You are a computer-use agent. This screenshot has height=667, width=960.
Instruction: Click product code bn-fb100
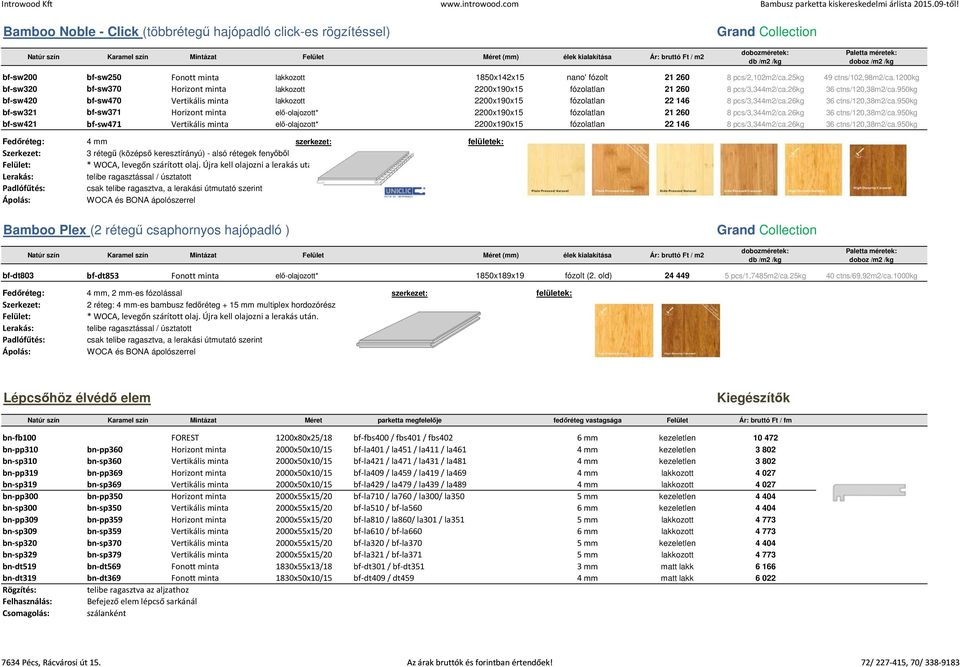pyautogui.click(x=20, y=438)
